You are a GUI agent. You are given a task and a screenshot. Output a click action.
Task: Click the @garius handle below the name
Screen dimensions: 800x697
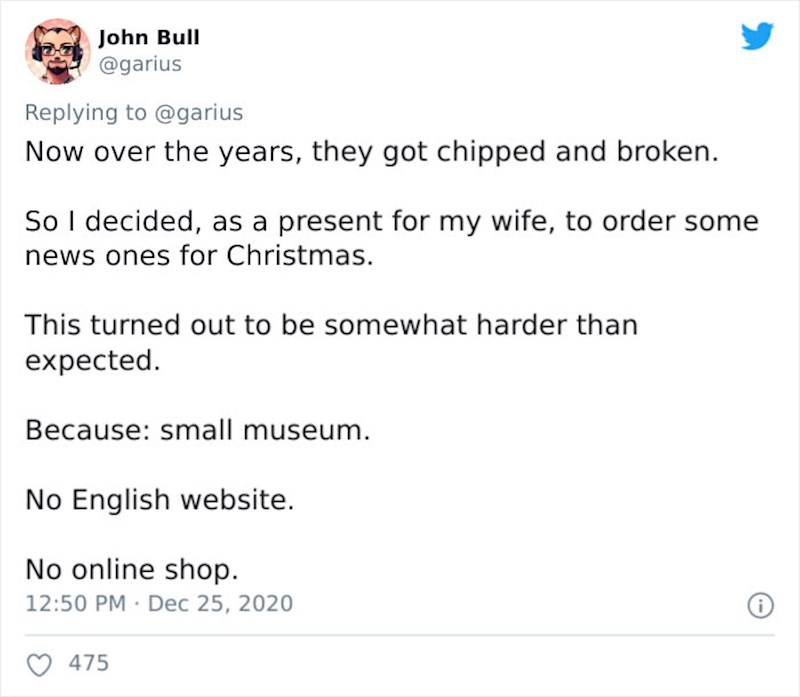[x=140, y=64]
